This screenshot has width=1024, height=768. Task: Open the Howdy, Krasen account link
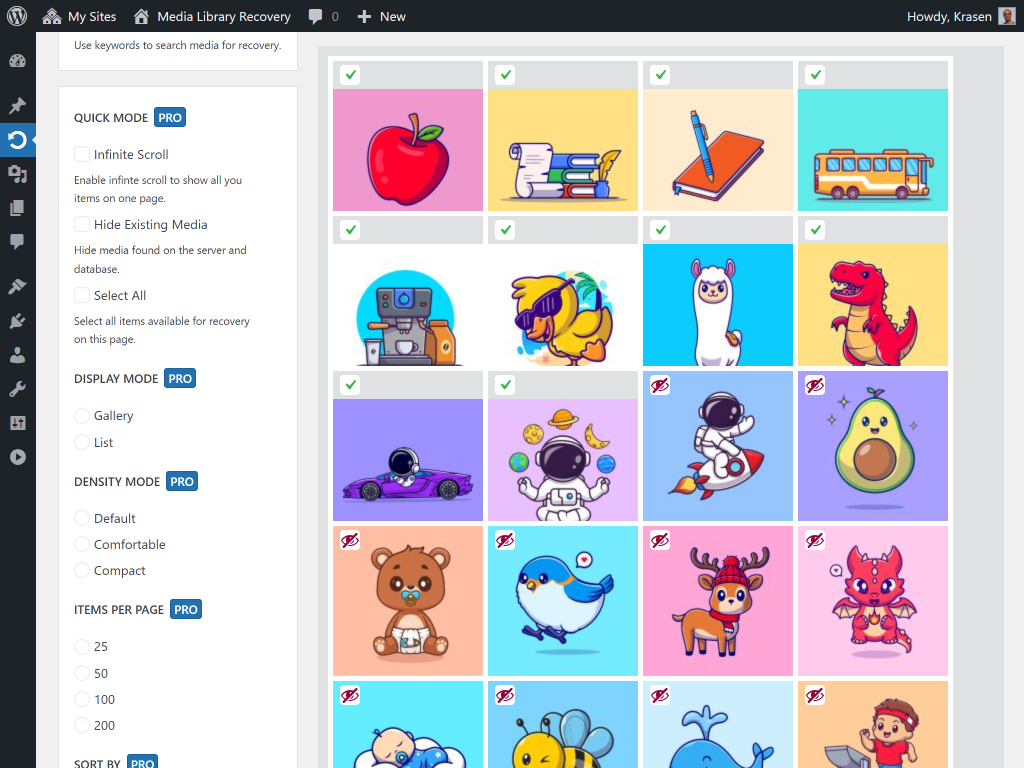948,16
